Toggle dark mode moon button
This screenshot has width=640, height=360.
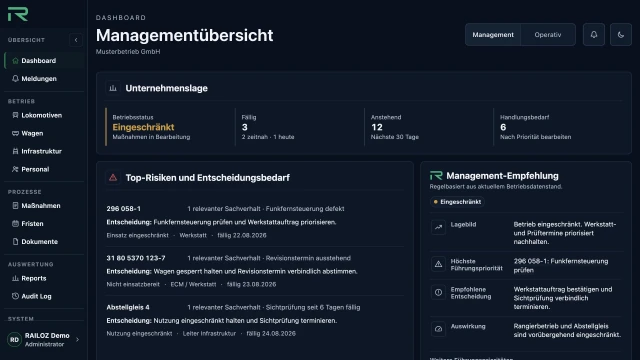coord(621,35)
